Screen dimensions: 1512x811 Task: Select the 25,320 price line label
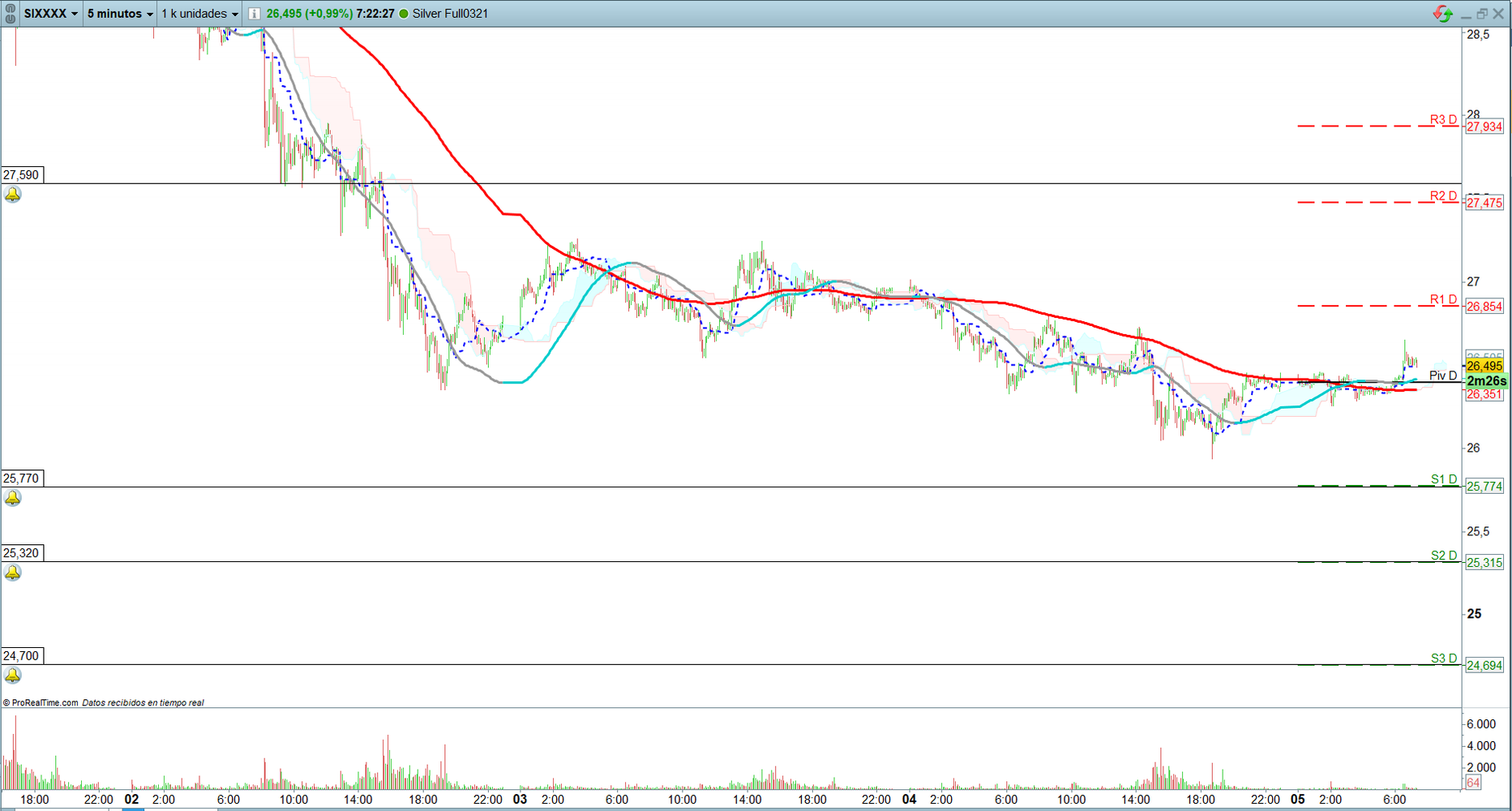(22, 553)
